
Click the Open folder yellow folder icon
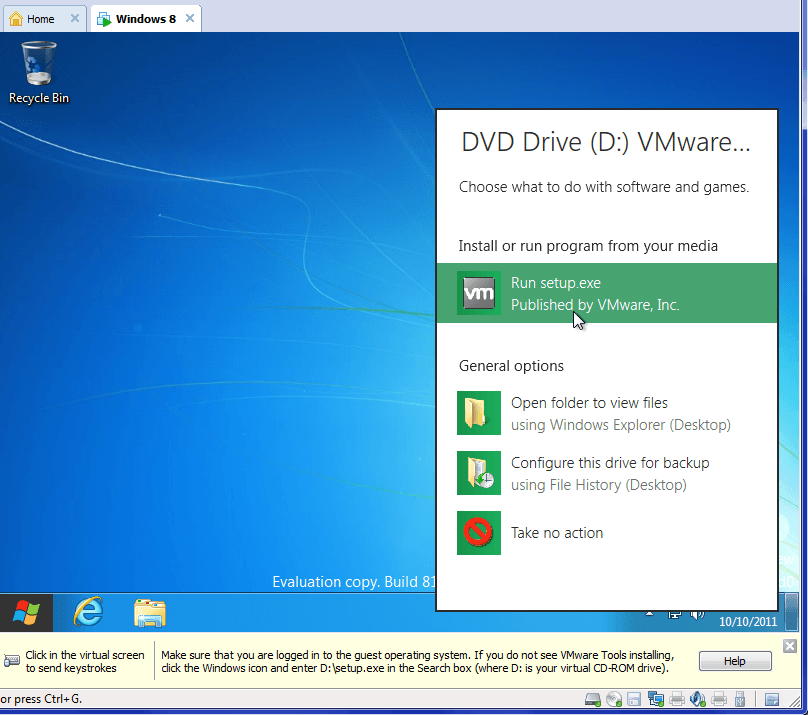pyautogui.click(x=479, y=413)
